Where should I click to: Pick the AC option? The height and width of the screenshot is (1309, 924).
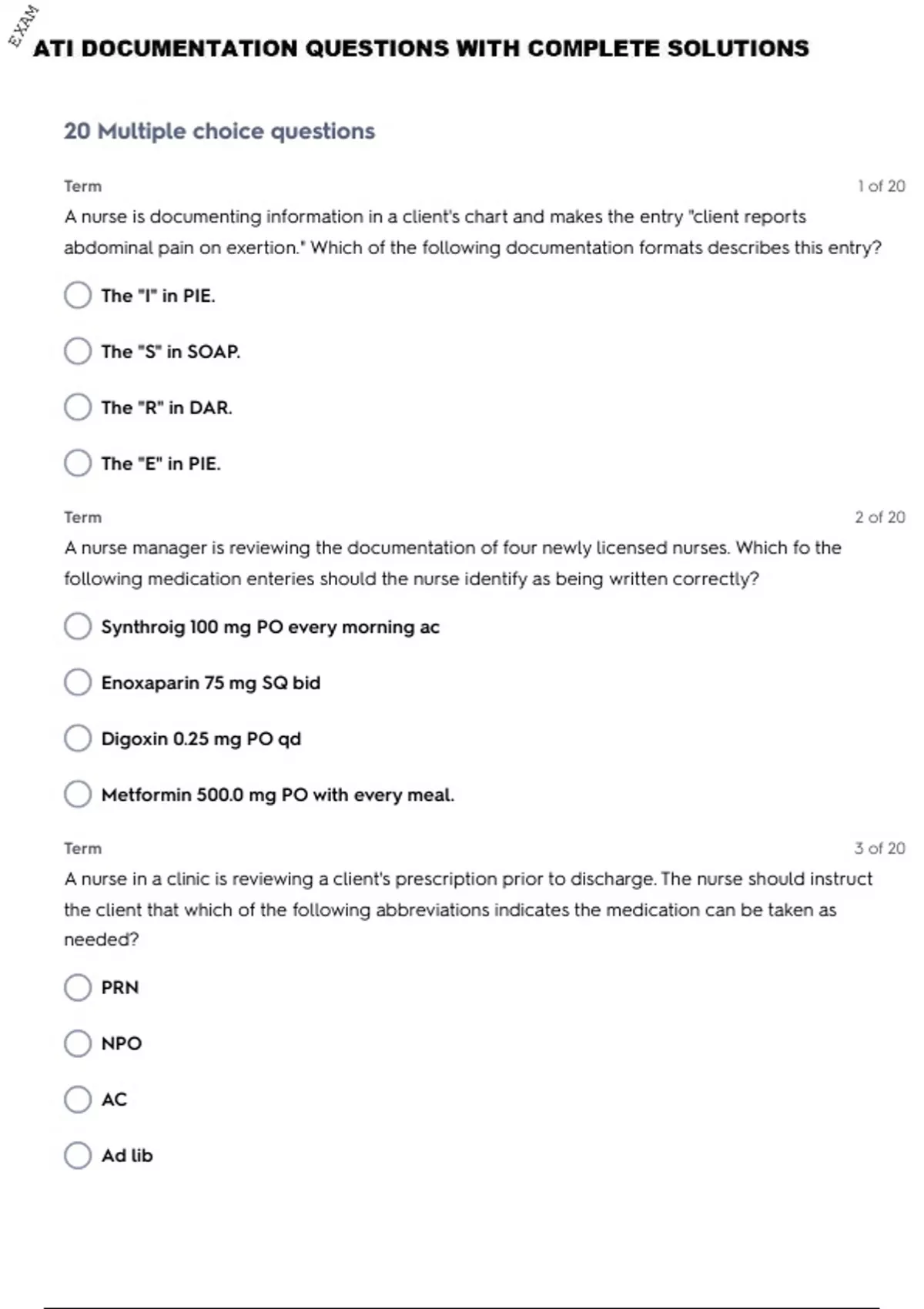point(78,1100)
